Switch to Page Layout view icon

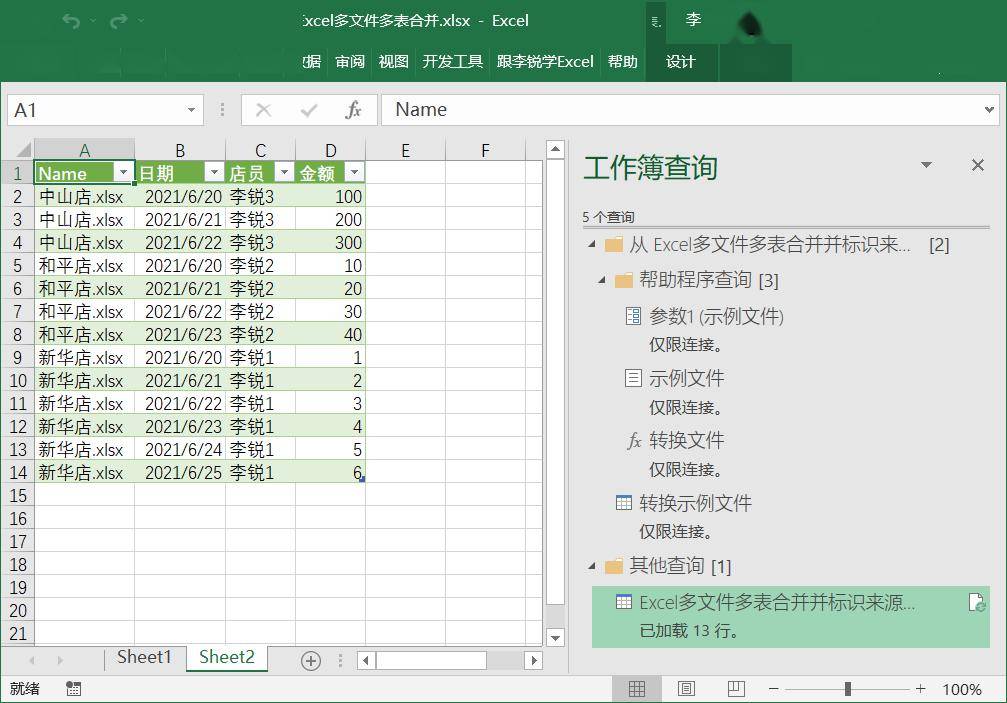coord(687,689)
